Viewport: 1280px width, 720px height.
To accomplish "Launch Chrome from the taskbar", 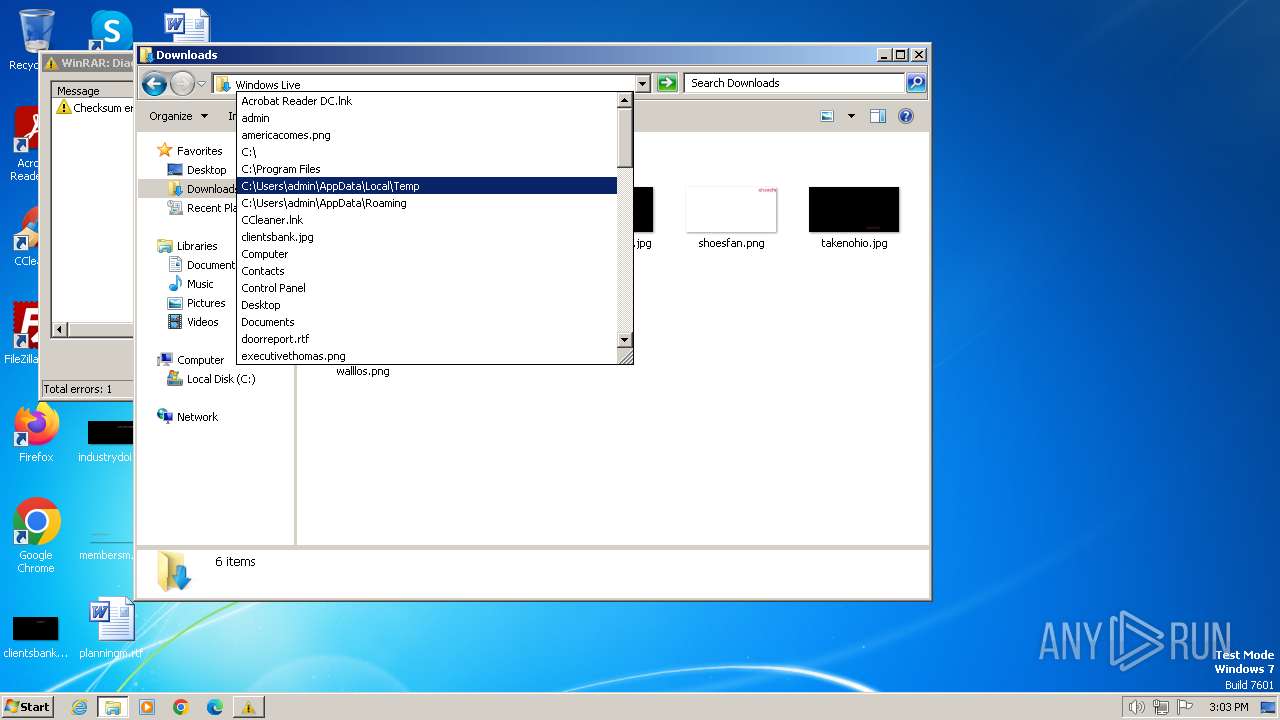I will (181, 707).
